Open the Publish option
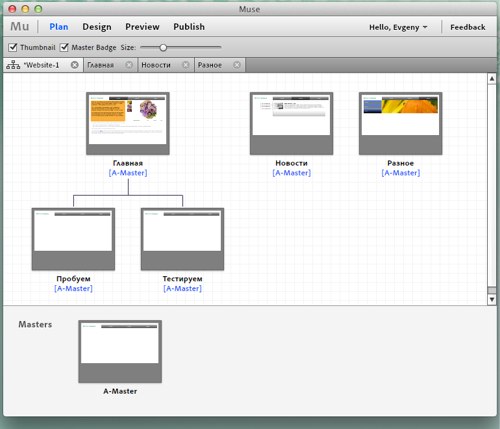 [x=189, y=27]
